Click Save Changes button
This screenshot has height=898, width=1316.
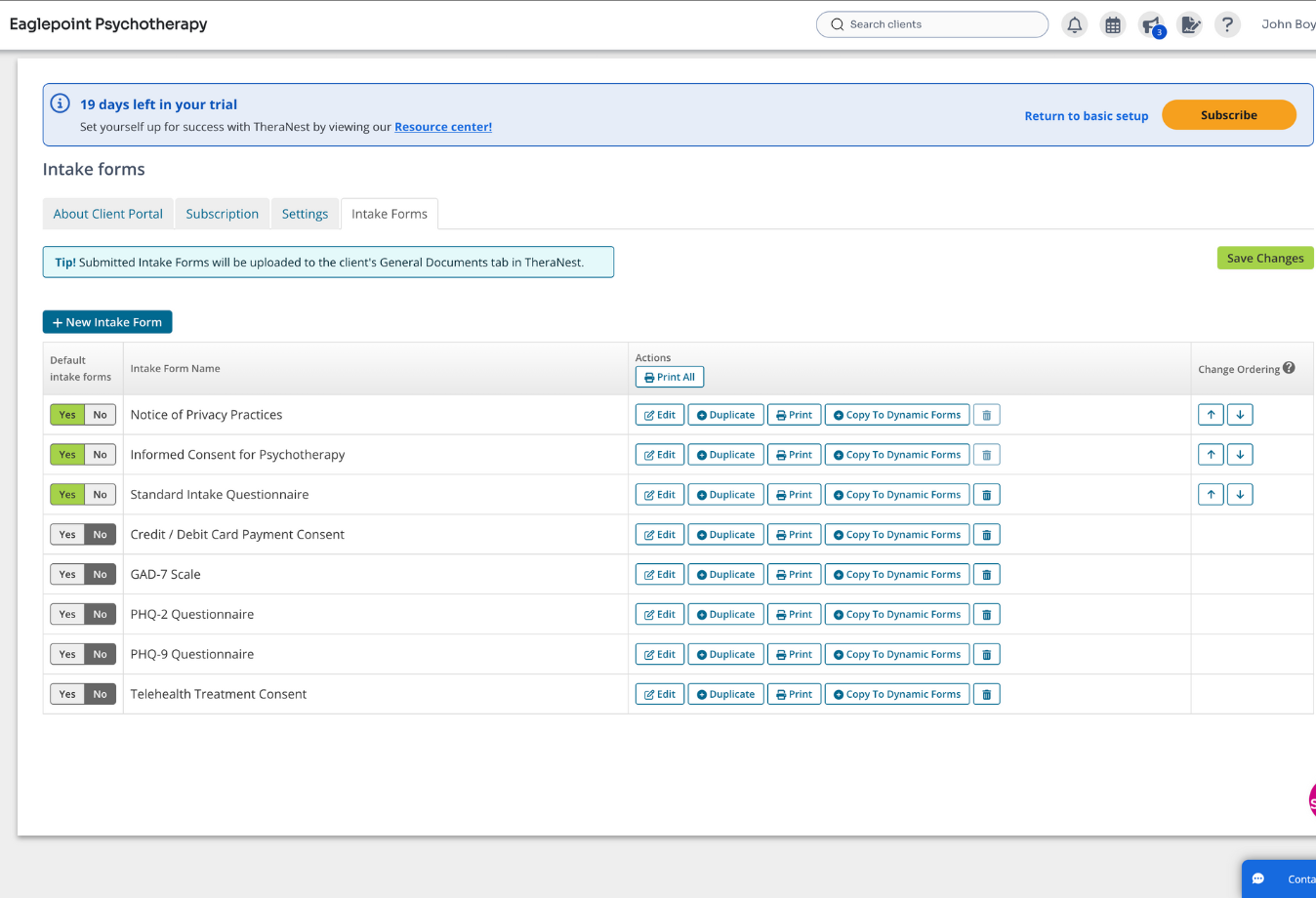click(1265, 258)
